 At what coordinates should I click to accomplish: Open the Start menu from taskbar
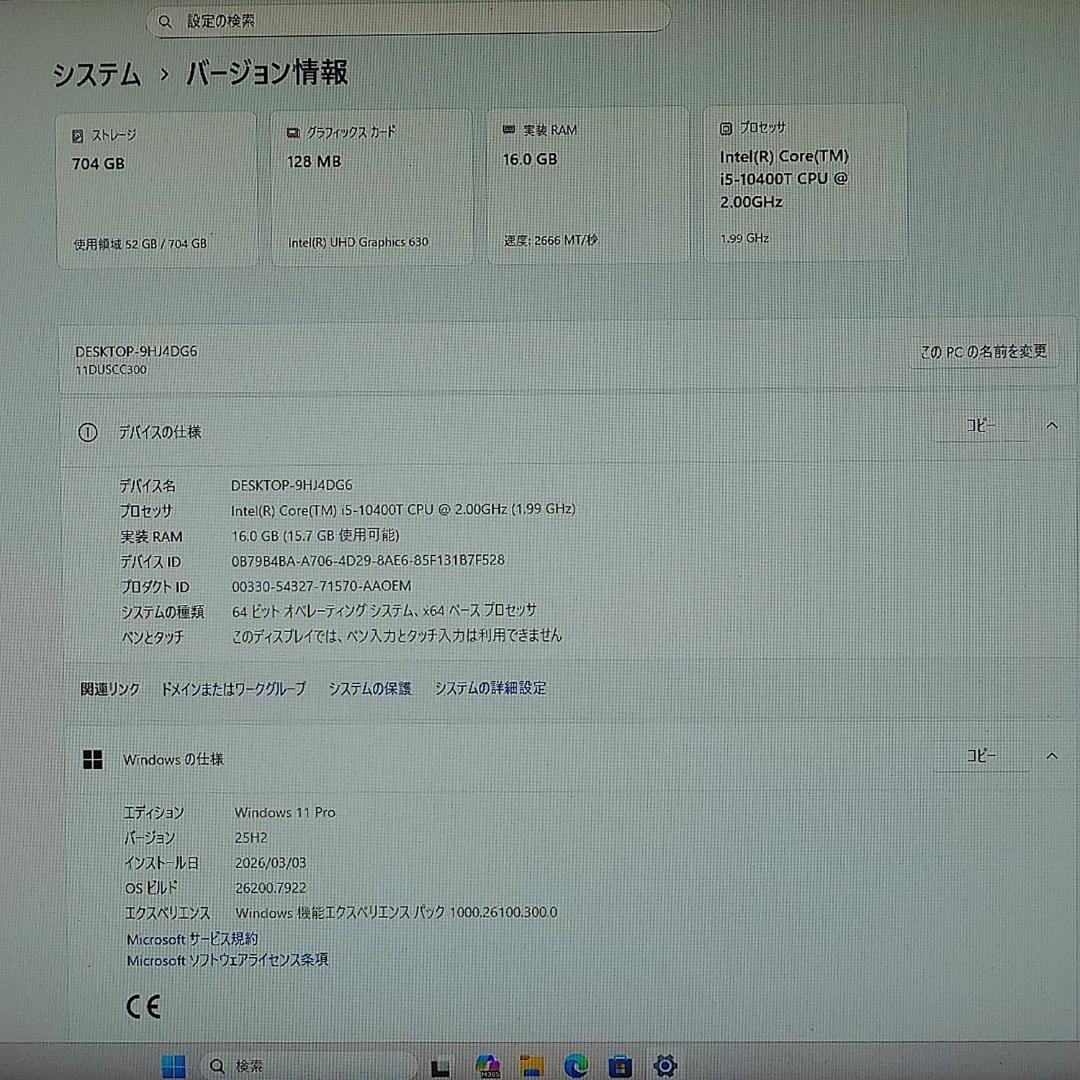[x=174, y=1065]
